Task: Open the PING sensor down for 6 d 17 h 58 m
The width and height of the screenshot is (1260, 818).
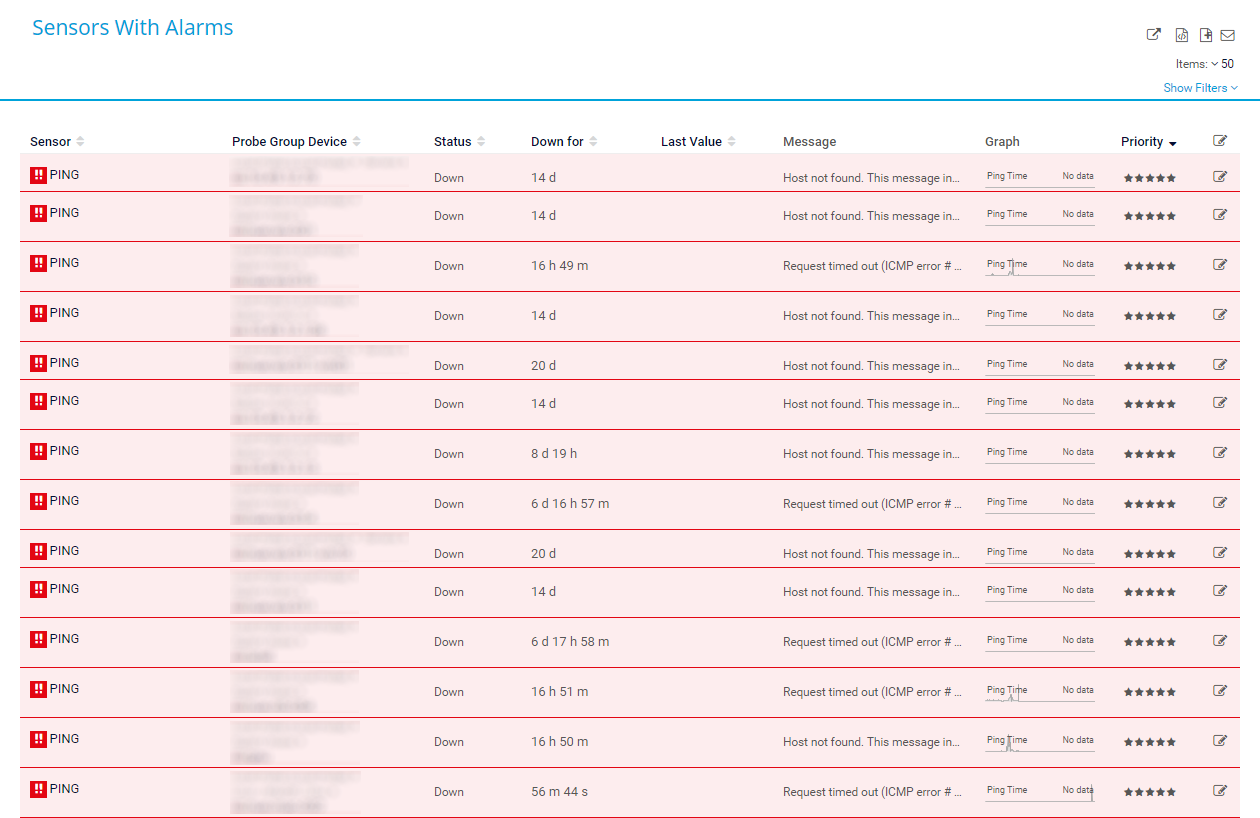Action: pos(64,639)
